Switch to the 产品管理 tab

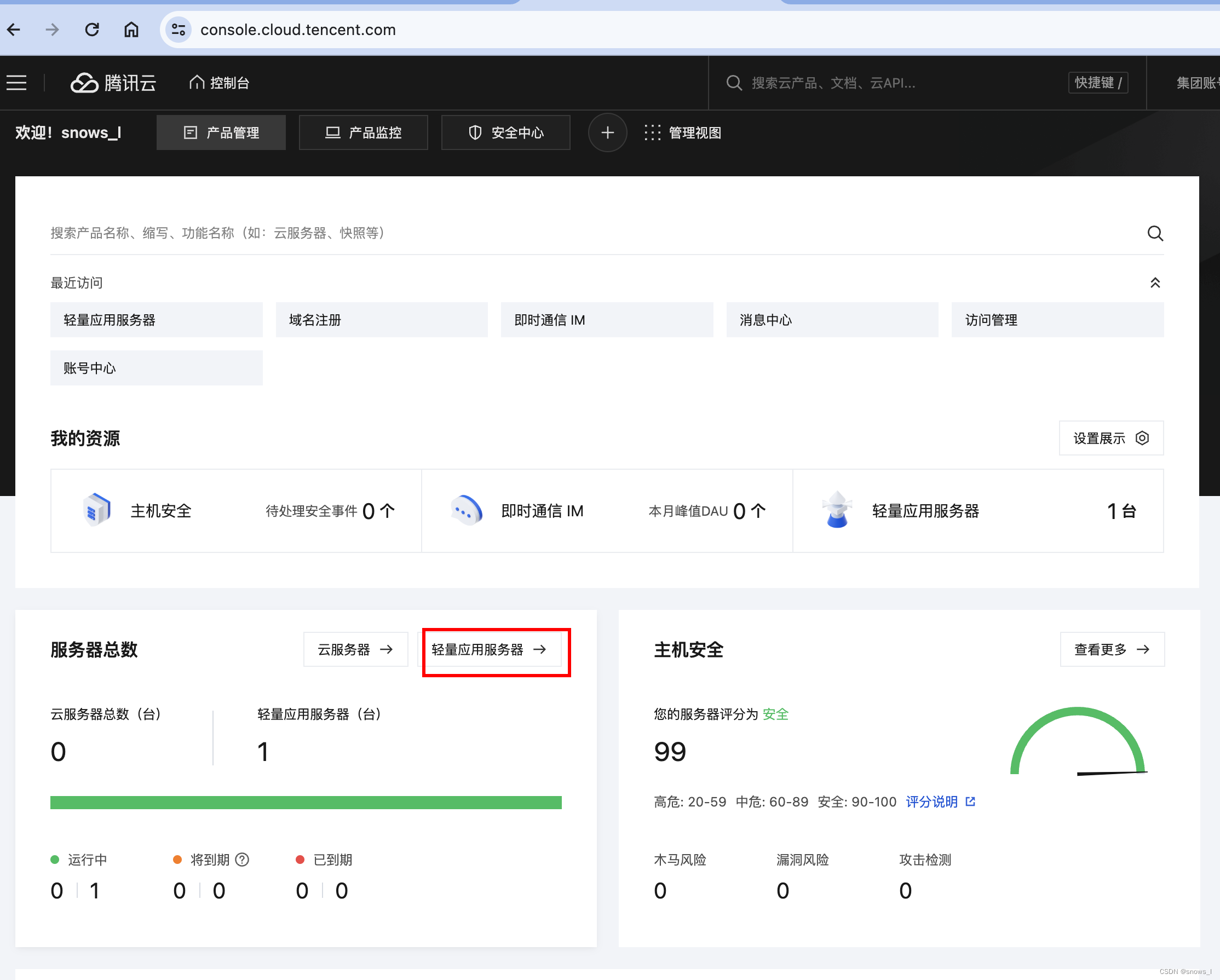[221, 133]
